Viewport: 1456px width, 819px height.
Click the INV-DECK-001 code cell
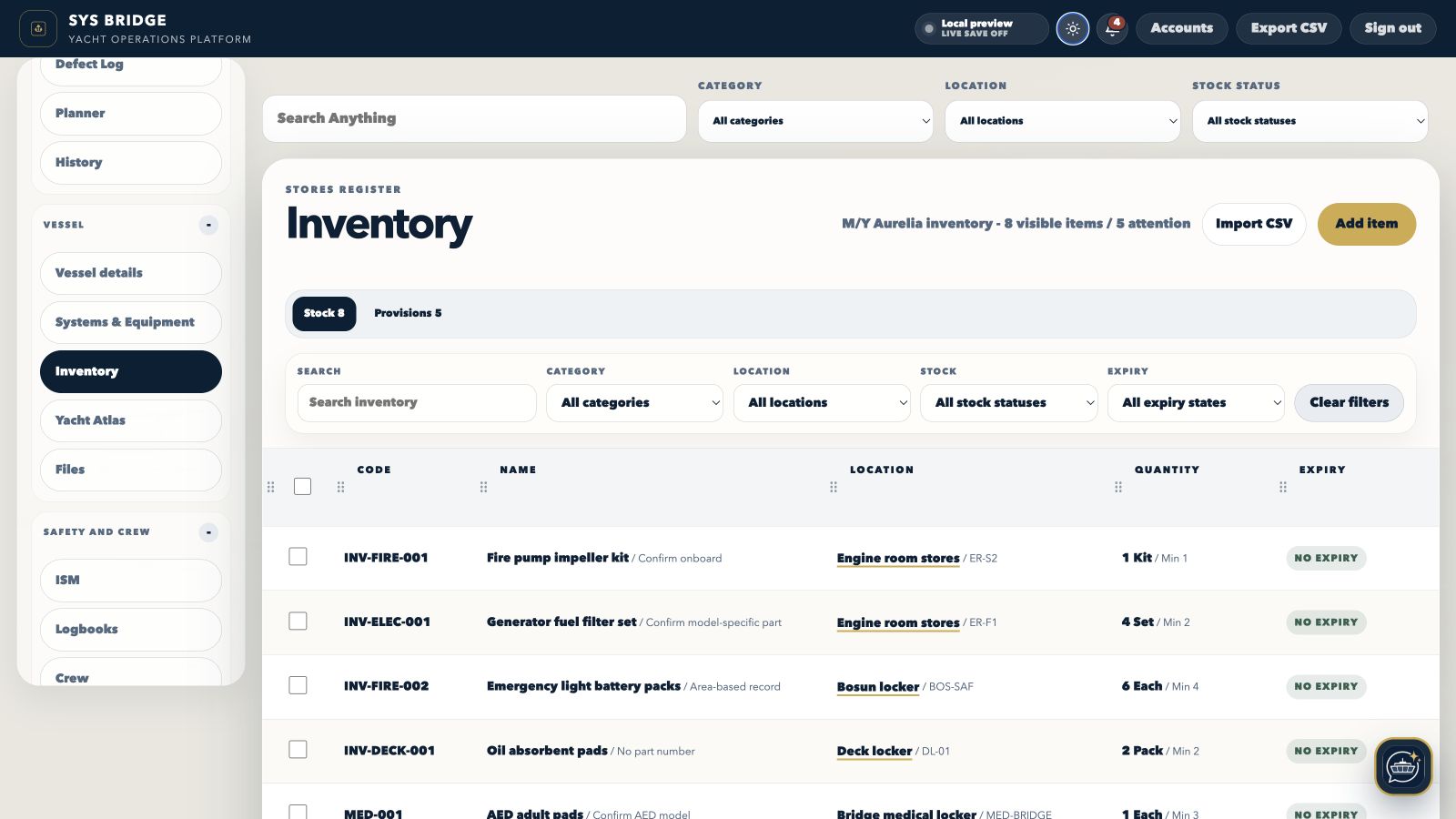click(x=389, y=751)
